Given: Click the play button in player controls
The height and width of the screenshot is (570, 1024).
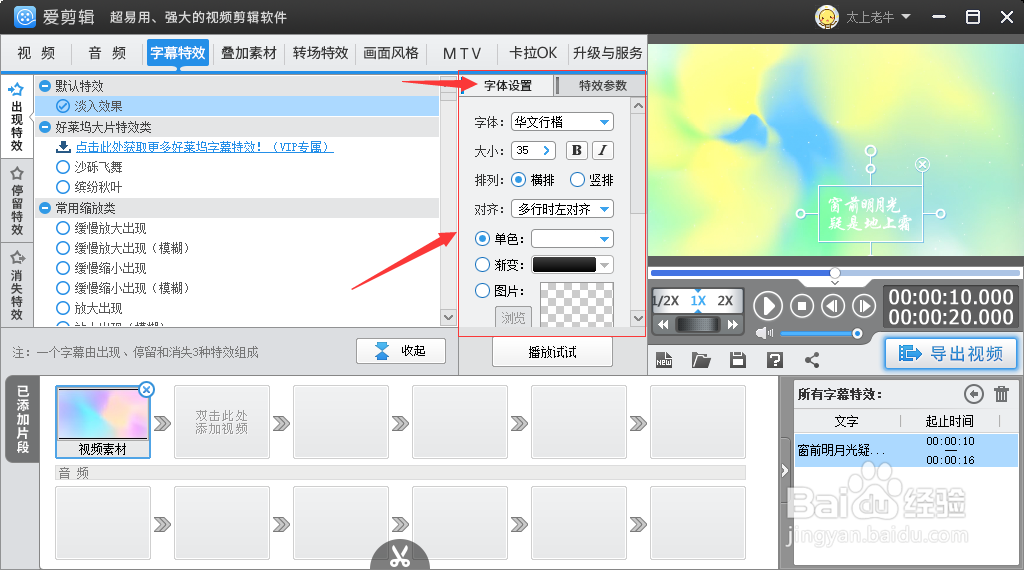Looking at the screenshot, I should (768, 306).
